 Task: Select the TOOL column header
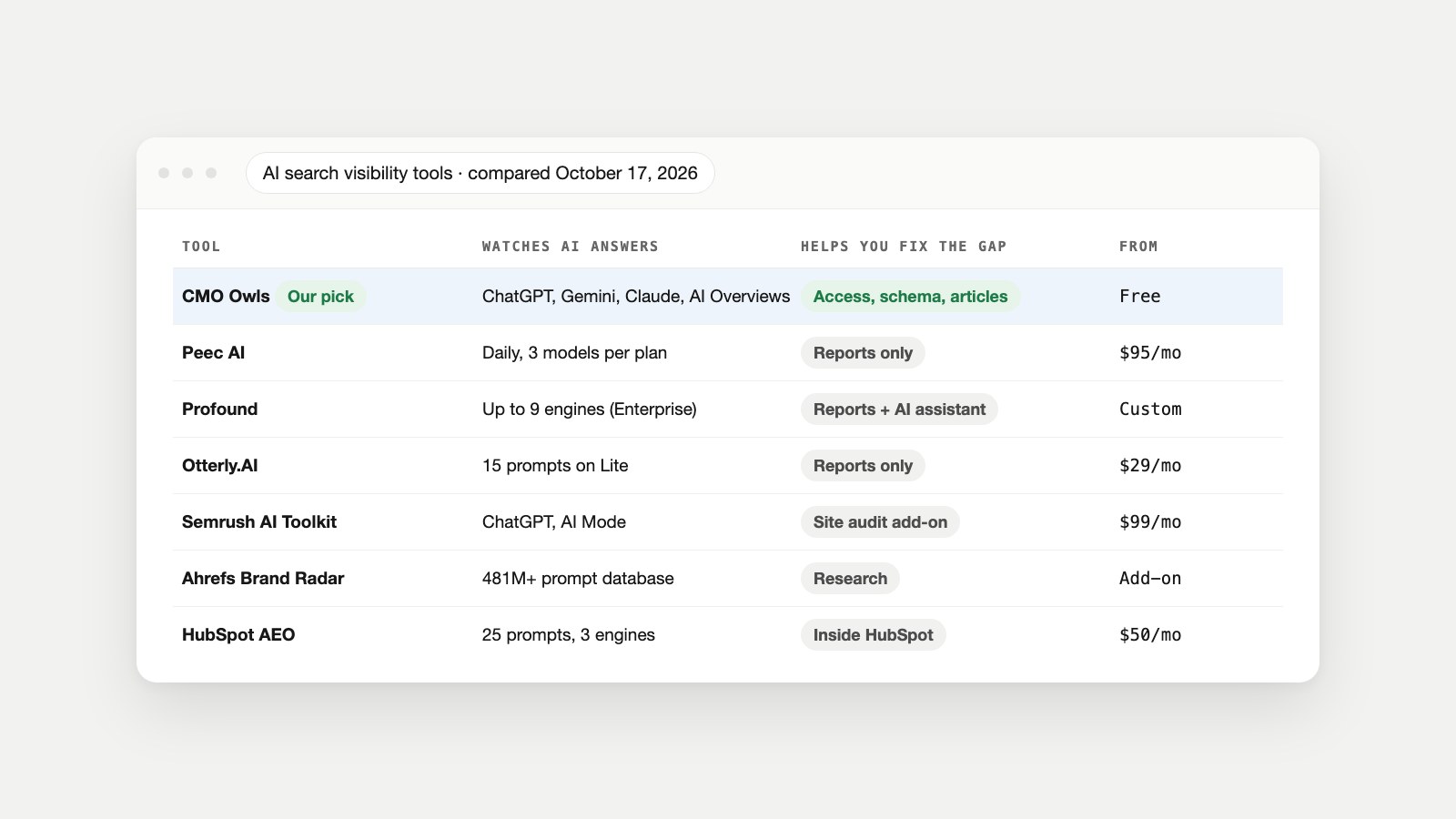click(201, 247)
